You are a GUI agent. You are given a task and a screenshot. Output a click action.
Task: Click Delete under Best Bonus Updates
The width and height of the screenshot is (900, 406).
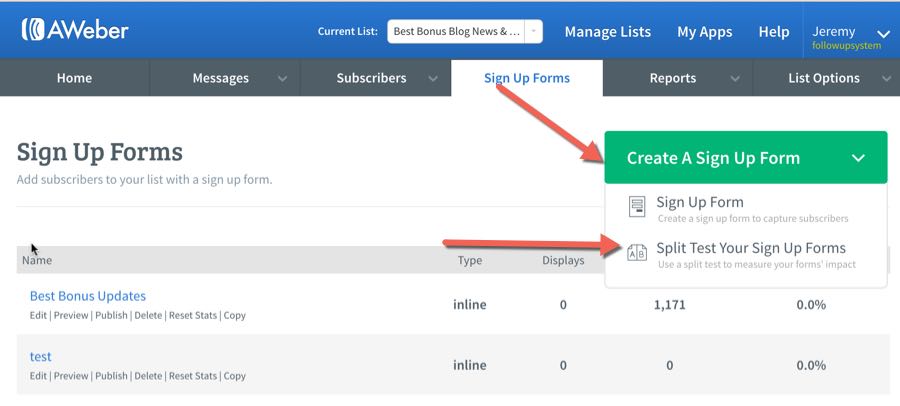point(148,315)
